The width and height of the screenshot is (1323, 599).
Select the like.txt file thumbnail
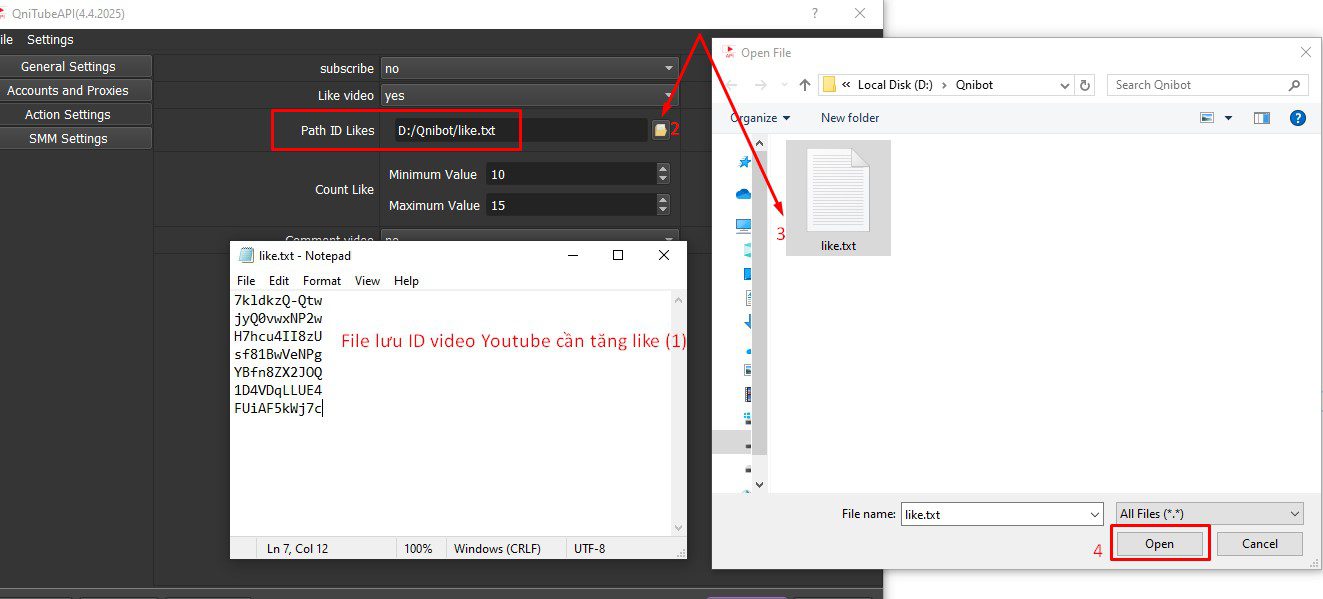(838, 198)
